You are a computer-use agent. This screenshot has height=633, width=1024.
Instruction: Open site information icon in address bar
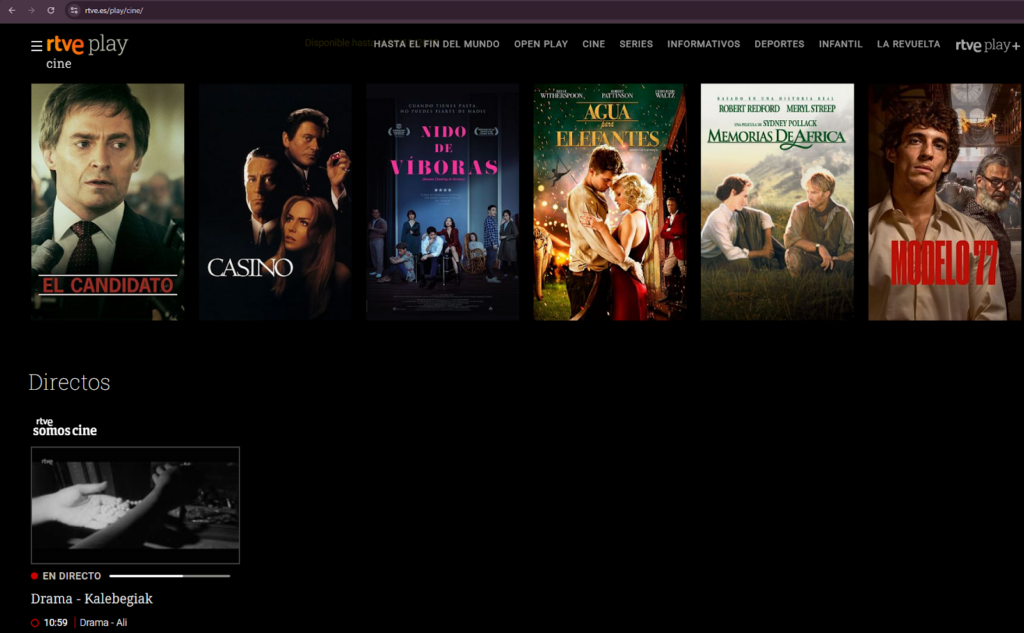pos(74,10)
